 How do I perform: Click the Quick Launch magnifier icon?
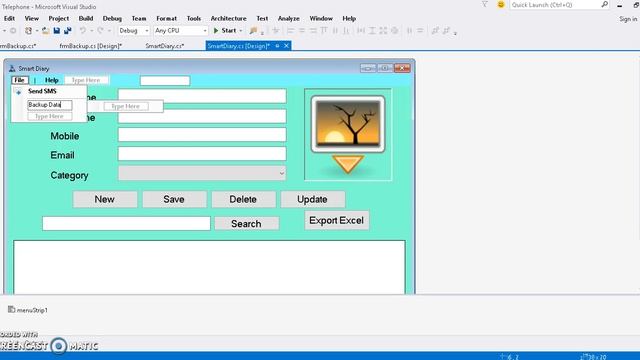(604, 4)
